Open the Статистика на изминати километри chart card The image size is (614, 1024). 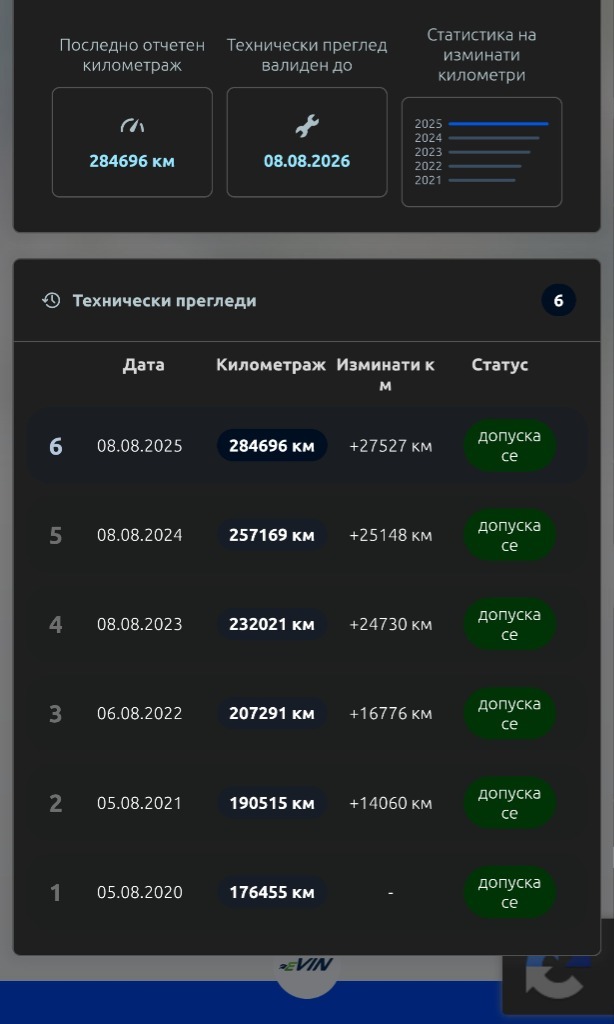[x=481, y=152]
